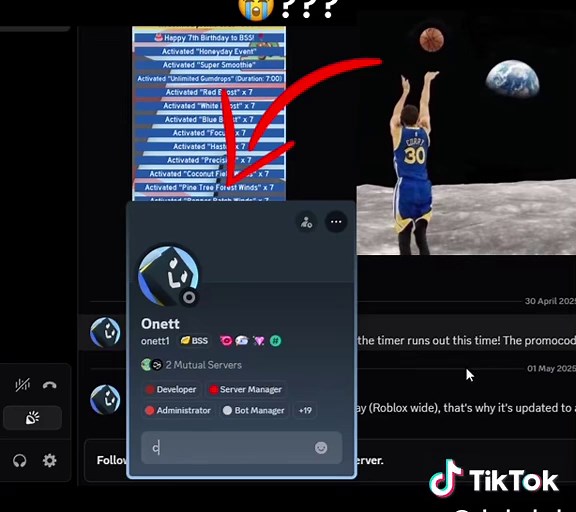Screen dimensions: 576x512
Task: Click the pink gem boost badge
Action: click(259, 341)
